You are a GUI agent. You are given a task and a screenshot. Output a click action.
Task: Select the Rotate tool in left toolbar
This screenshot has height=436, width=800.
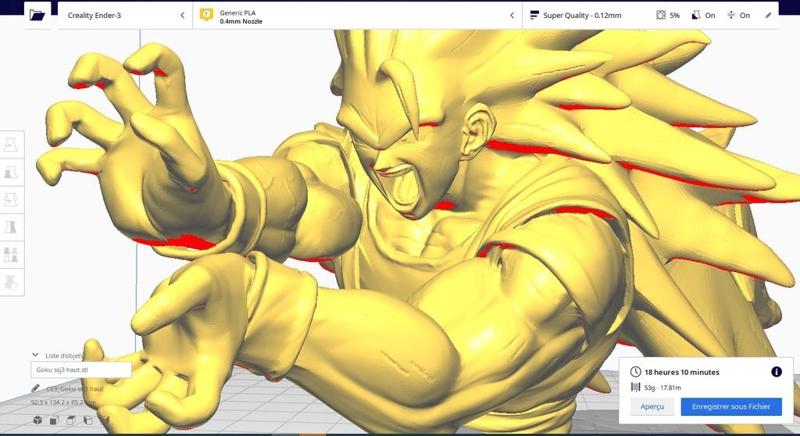tap(11, 199)
